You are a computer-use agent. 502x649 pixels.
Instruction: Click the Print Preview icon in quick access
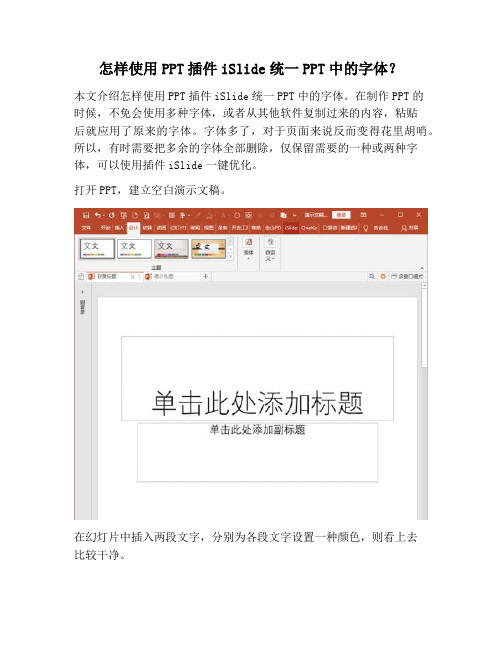click(147, 215)
